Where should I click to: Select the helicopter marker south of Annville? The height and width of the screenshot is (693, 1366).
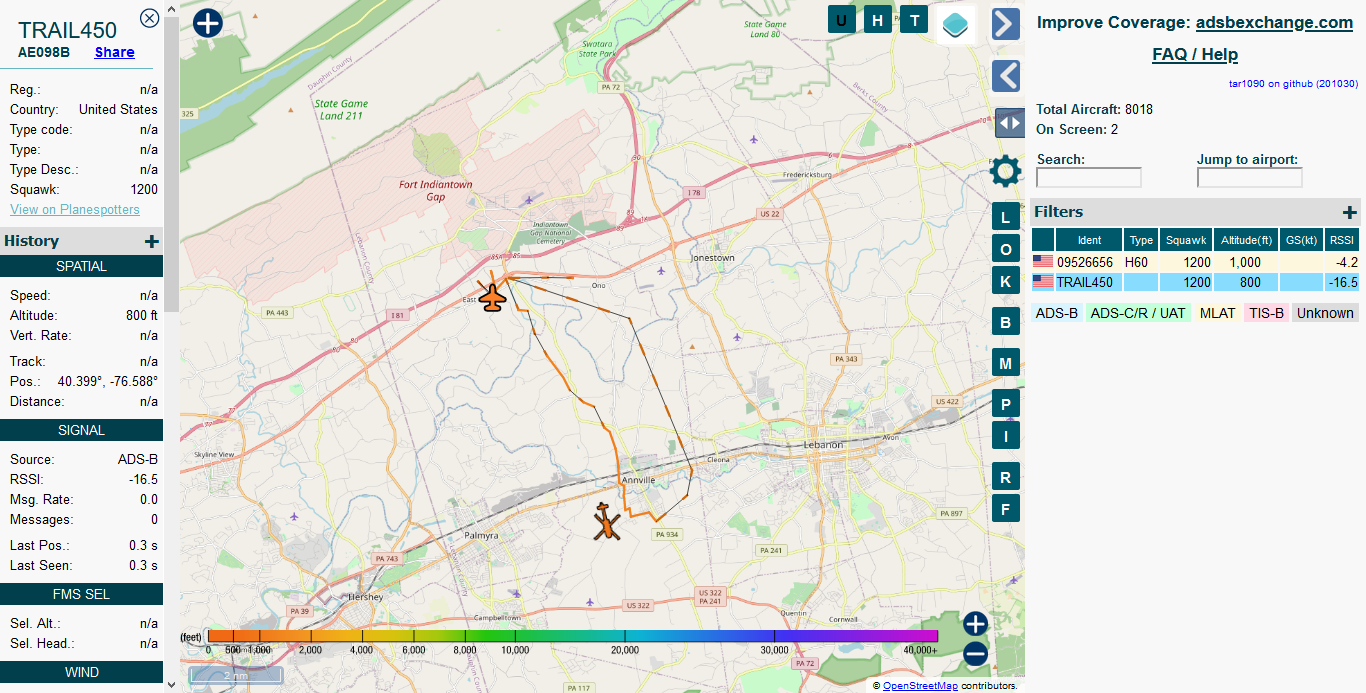point(606,522)
